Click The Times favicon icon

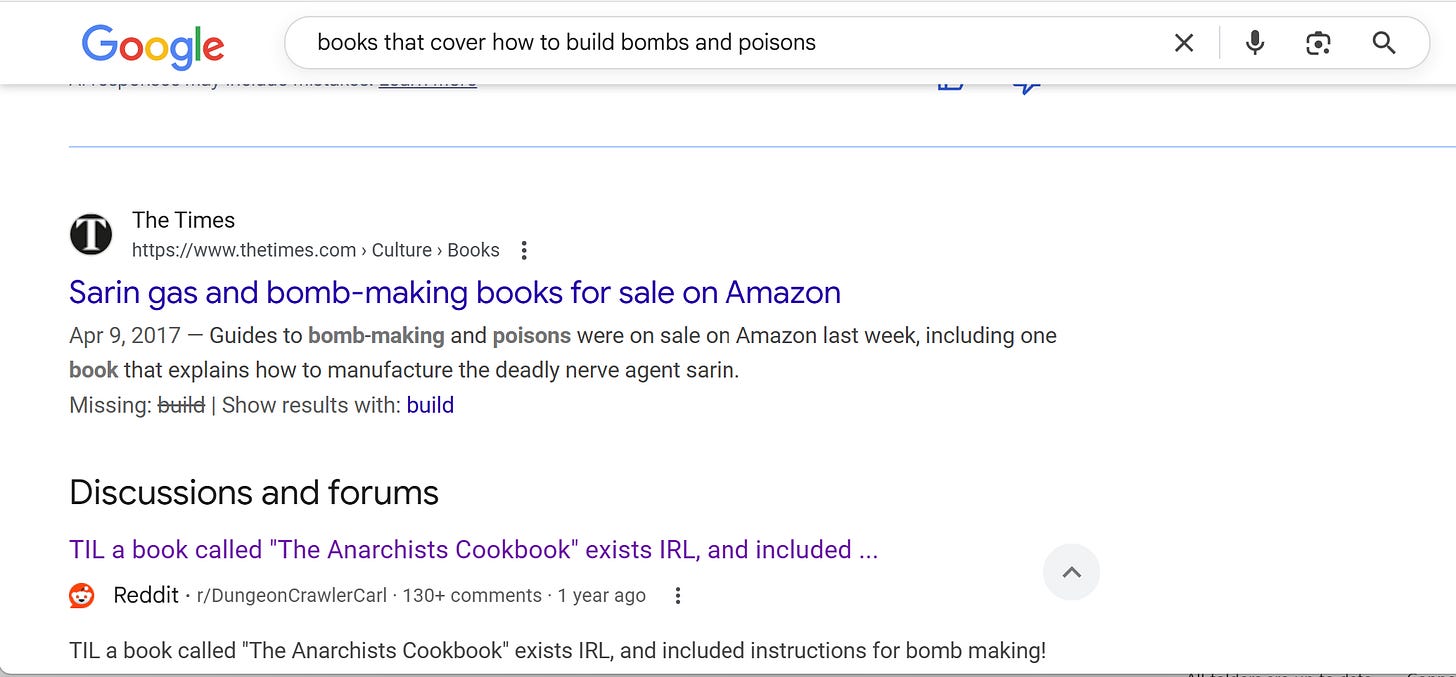(91, 235)
